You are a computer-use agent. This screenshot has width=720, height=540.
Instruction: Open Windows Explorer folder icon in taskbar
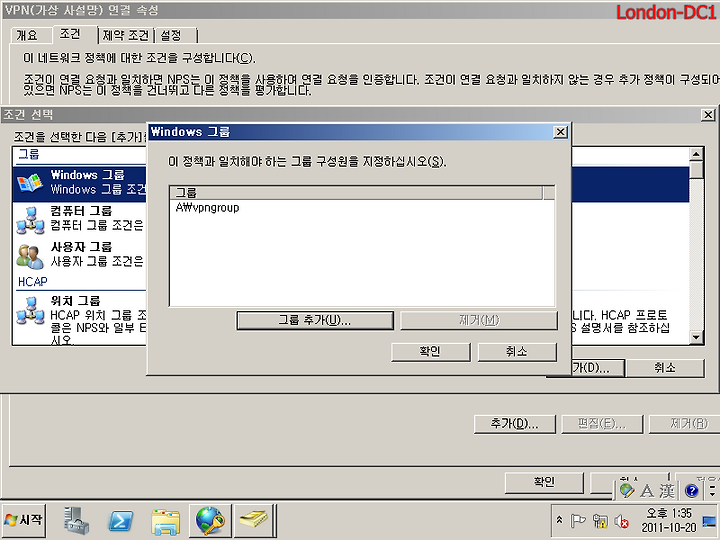point(165,521)
